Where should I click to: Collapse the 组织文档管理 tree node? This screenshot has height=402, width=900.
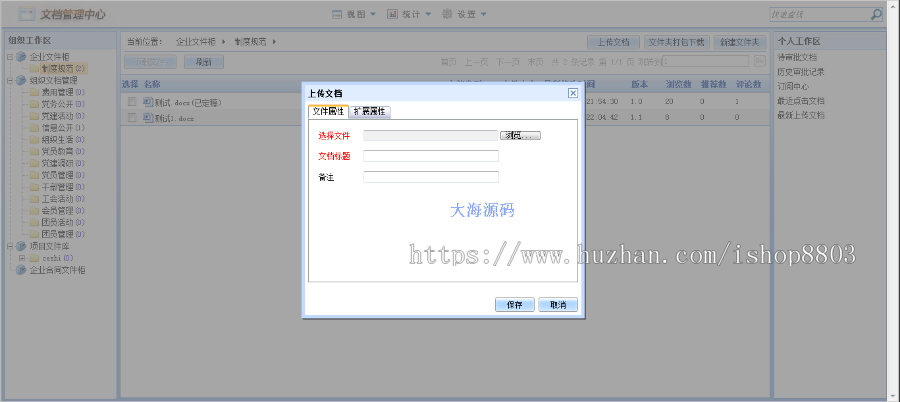[10, 80]
